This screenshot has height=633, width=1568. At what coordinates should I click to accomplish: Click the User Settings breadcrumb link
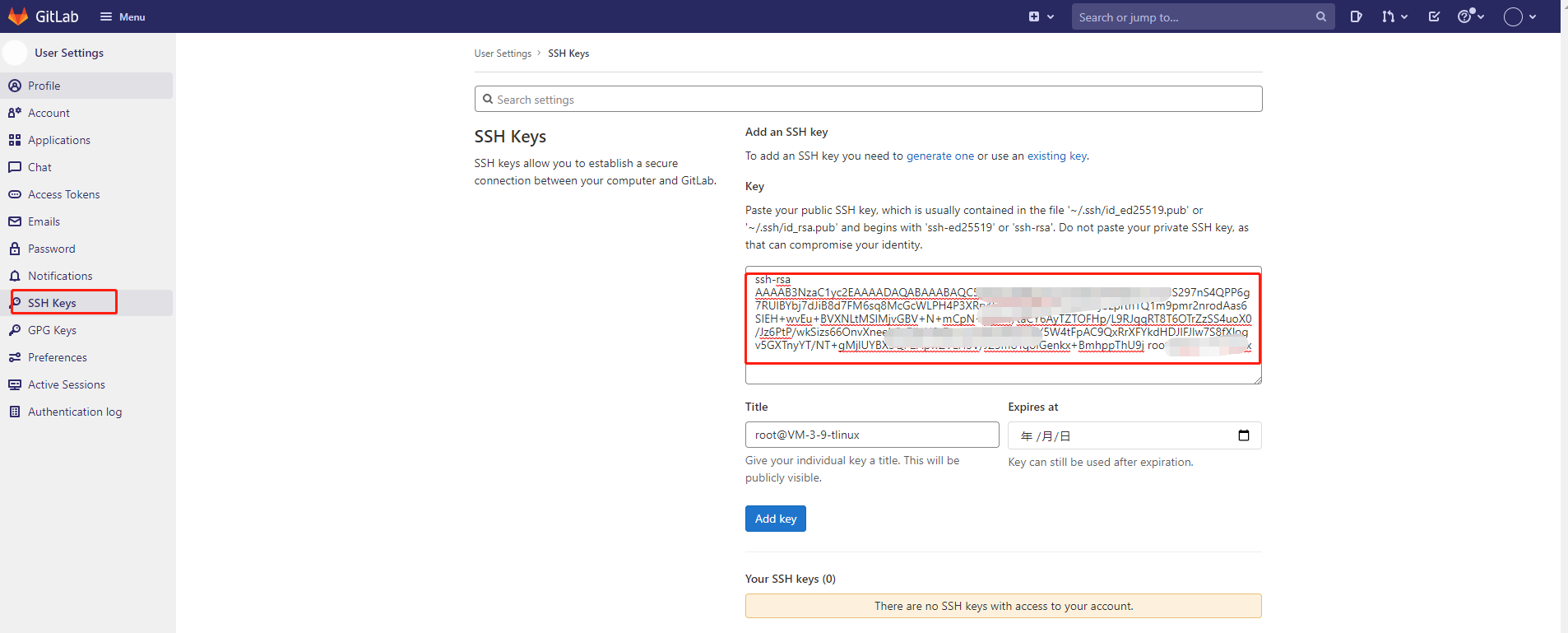pyautogui.click(x=503, y=54)
